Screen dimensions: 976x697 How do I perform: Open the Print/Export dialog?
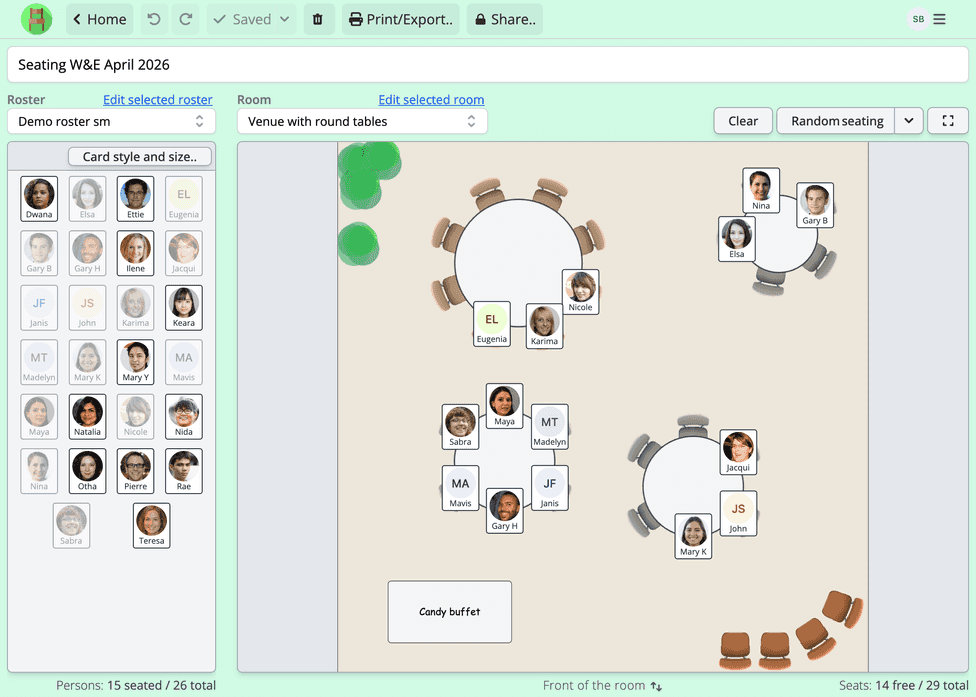(x=400, y=19)
